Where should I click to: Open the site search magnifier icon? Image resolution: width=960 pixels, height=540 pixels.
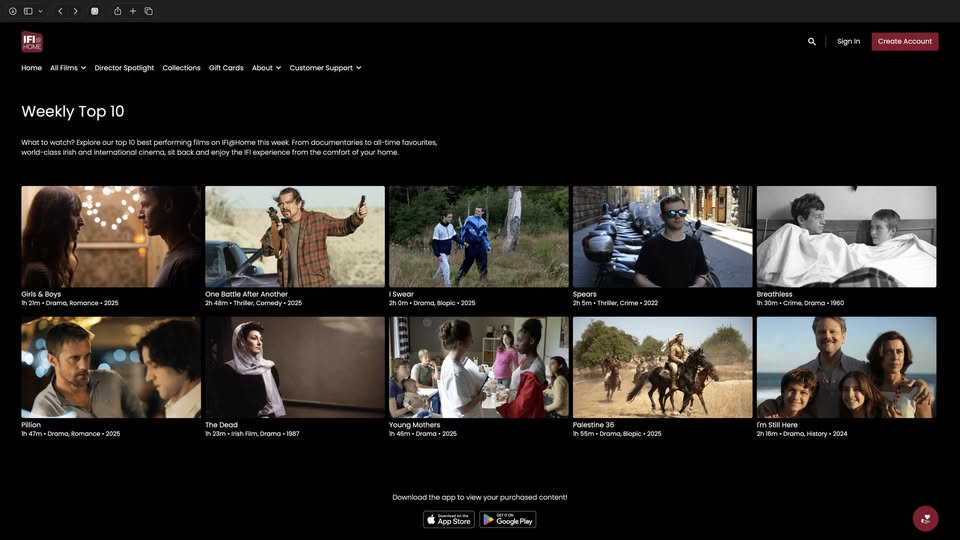click(811, 42)
